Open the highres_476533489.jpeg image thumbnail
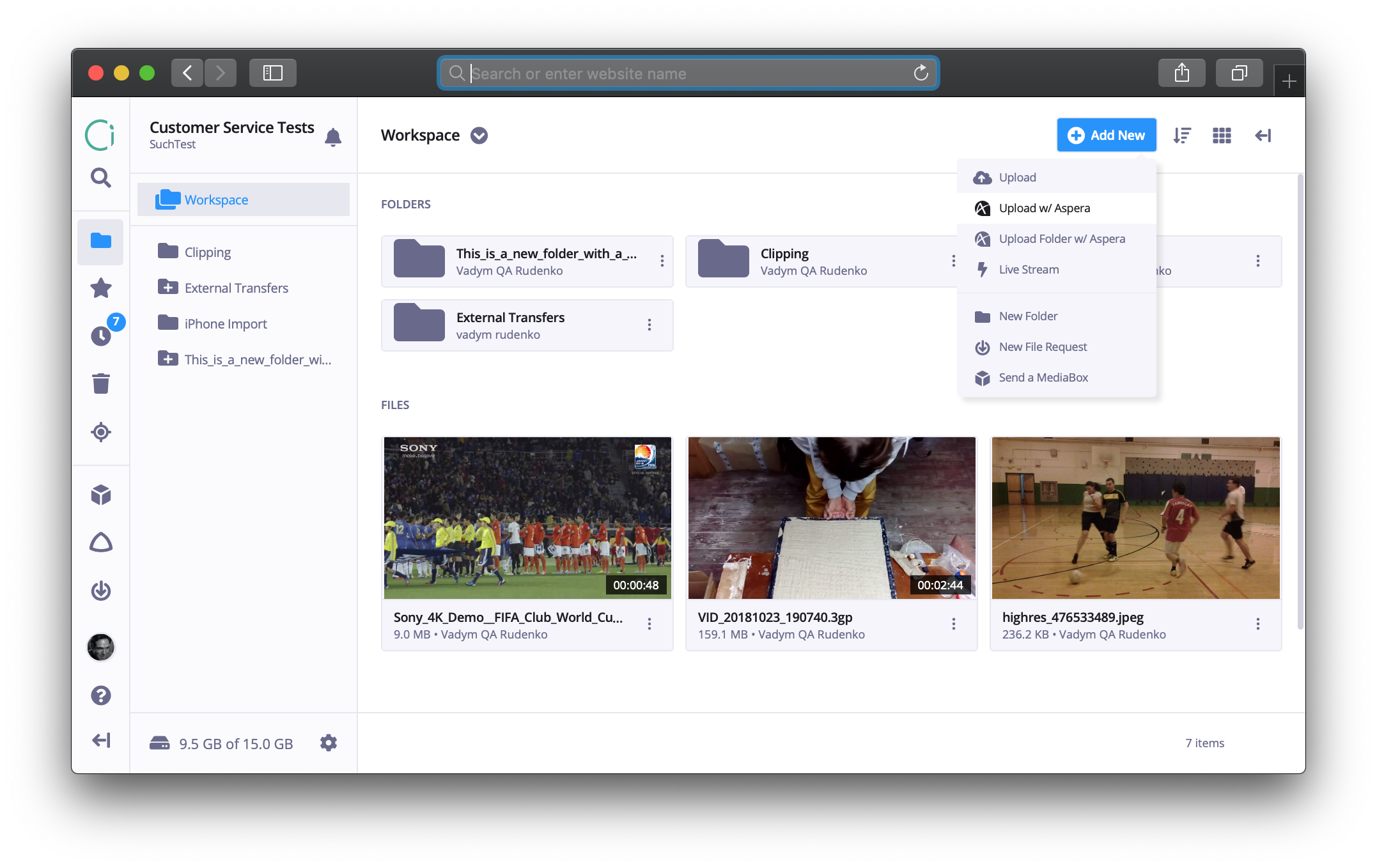Image resolution: width=1377 pixels, height=868 pixels. 1136,518
